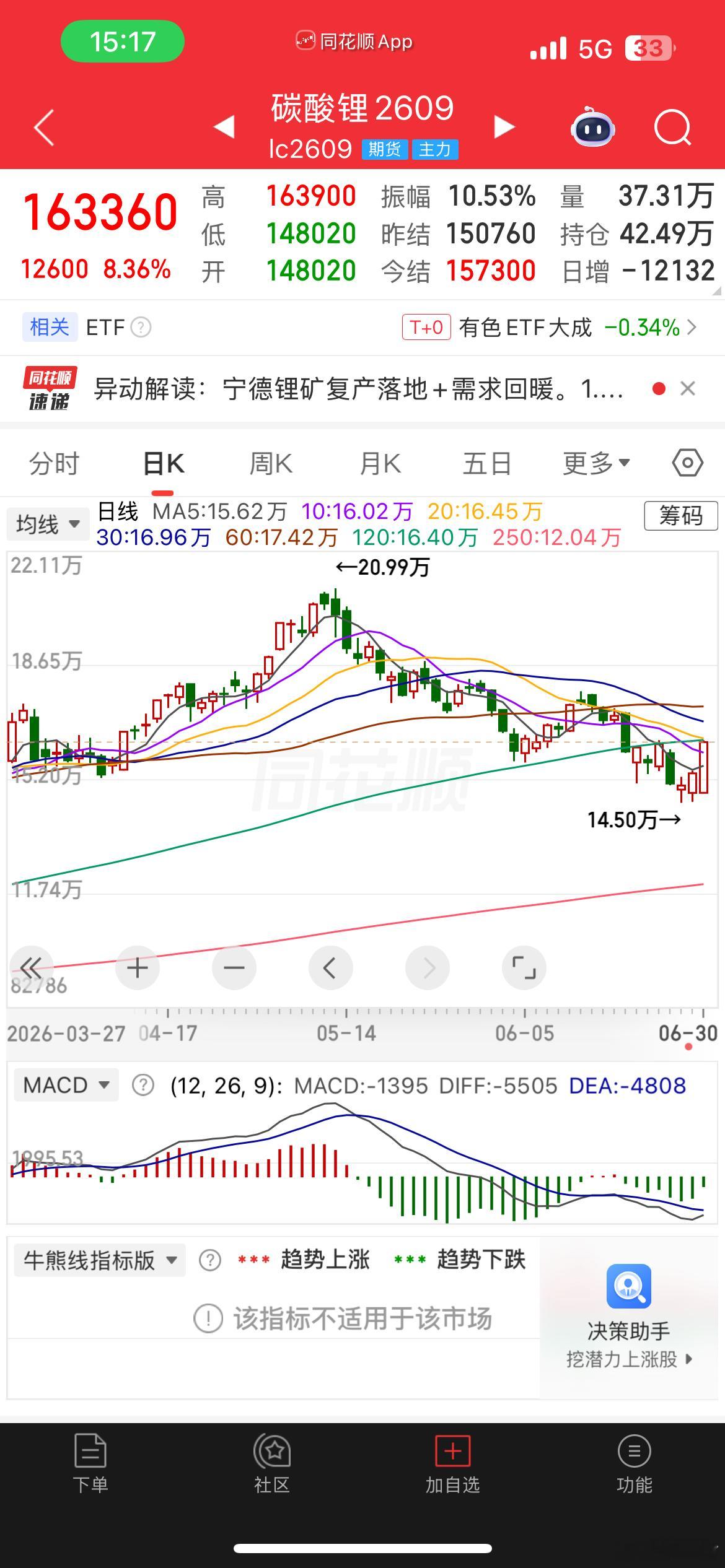Zoom in chart with plus button
Screen dimensions: 725x1568
pyautogui.click(x=138, y=967)
